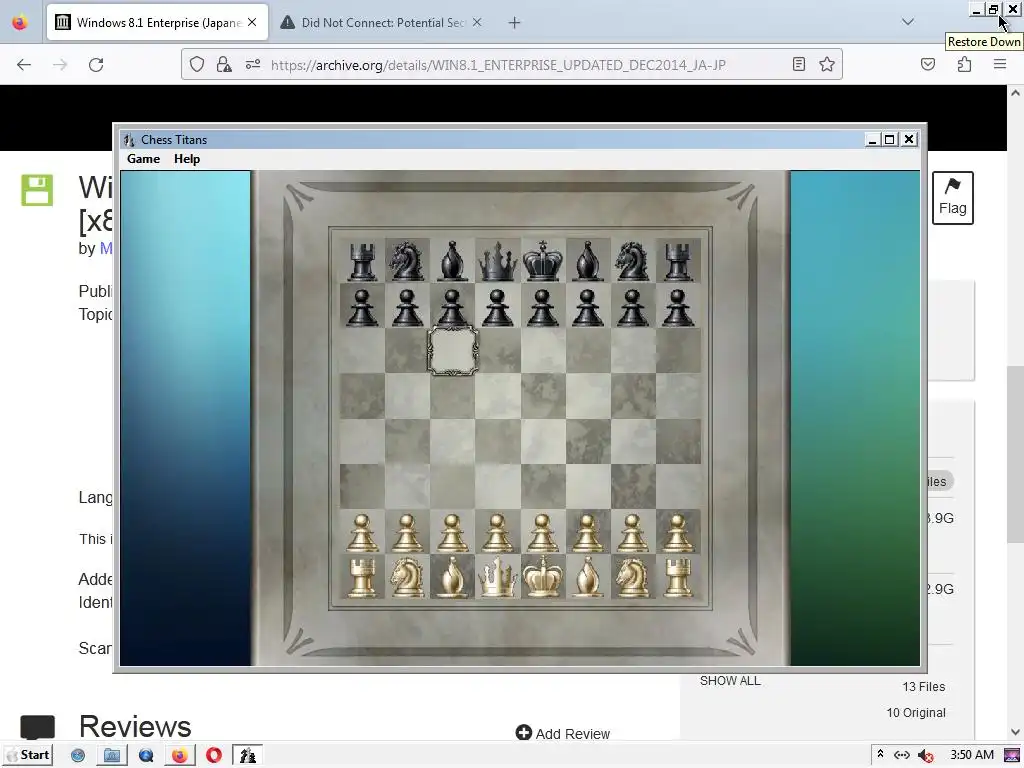Image resolution: width=1024 pixels, height=768 pixels.
Task: Open site permissions icon in address bar
Action: (x=253, y=64)
